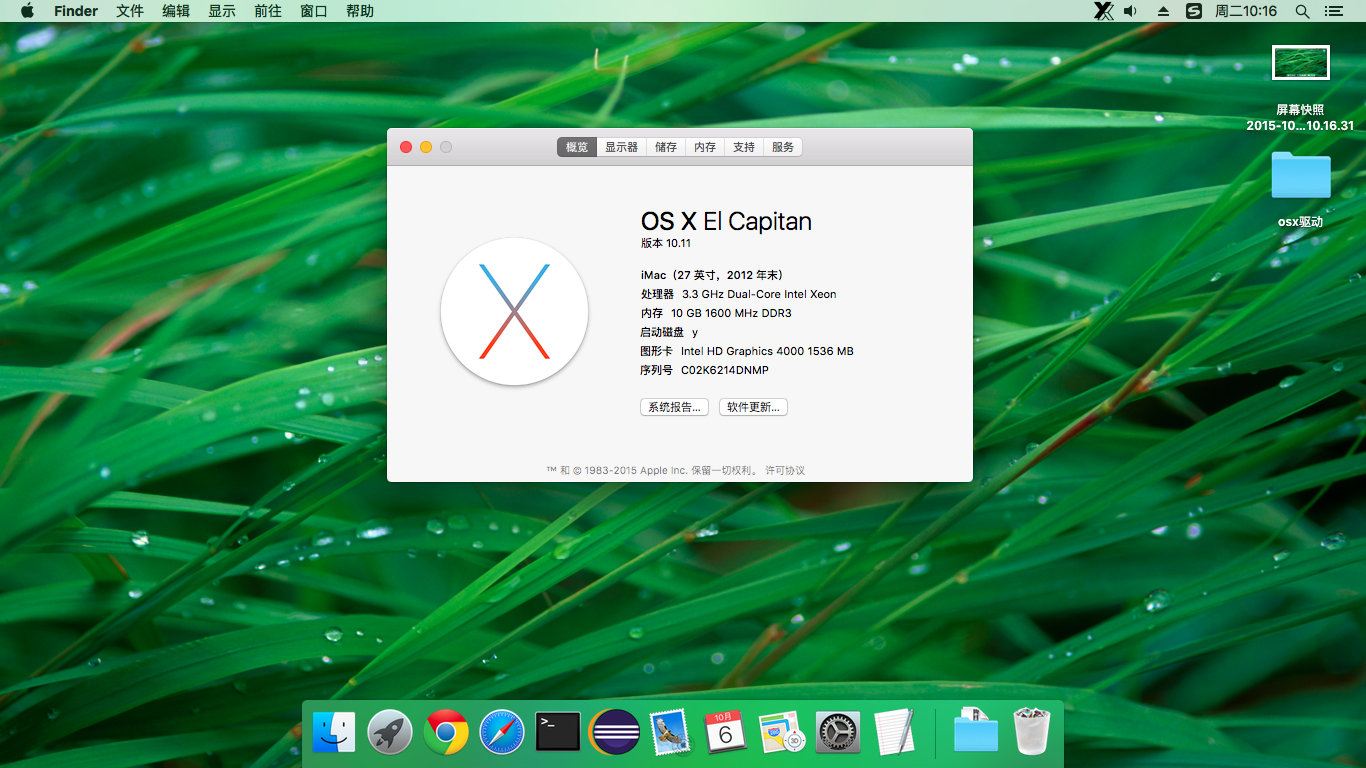This screenshot has width=1366, height=768.
Task: Close the About This Mac window
Action: pyautogui.click(x=406, y=147)
